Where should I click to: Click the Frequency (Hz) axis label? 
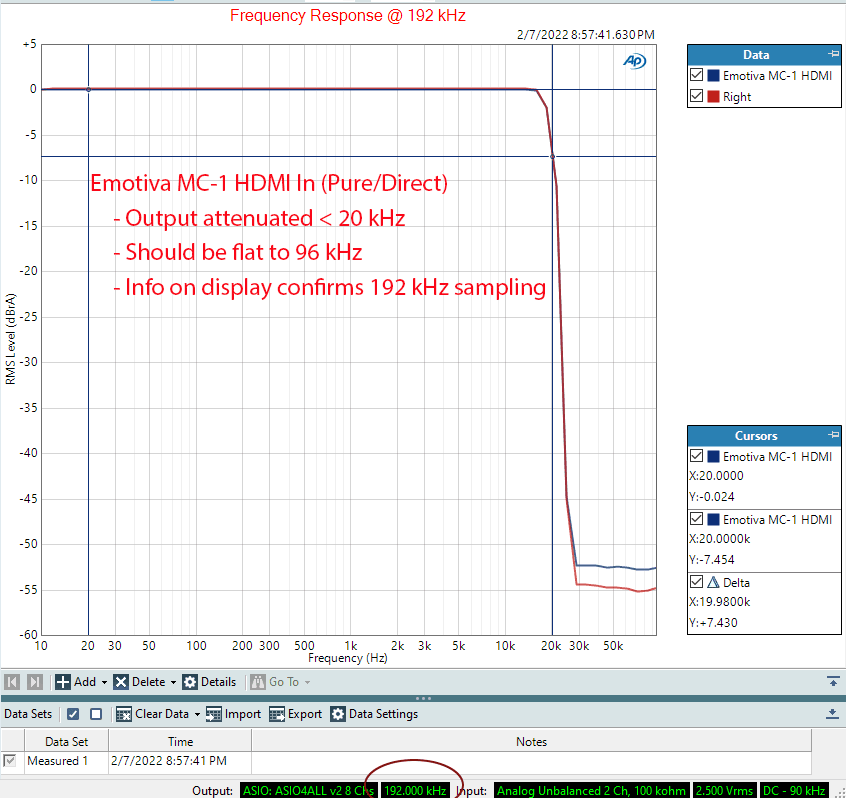coord(348,658)
